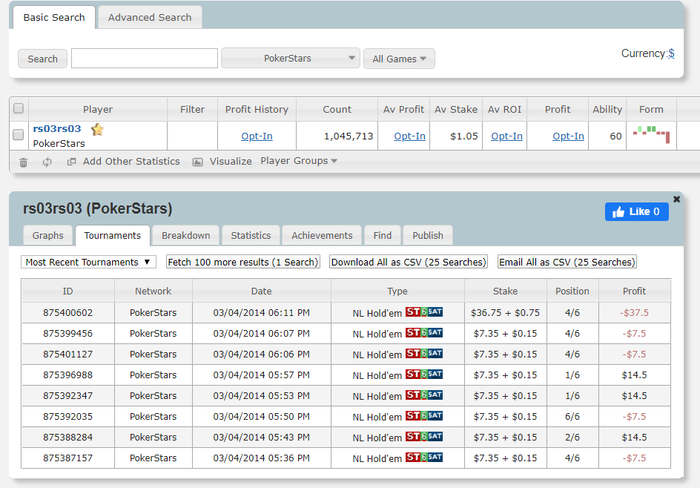Open the PokerStars network dropdown
Viewport: 700px width, 488px height.
click(x=291, y=58)
